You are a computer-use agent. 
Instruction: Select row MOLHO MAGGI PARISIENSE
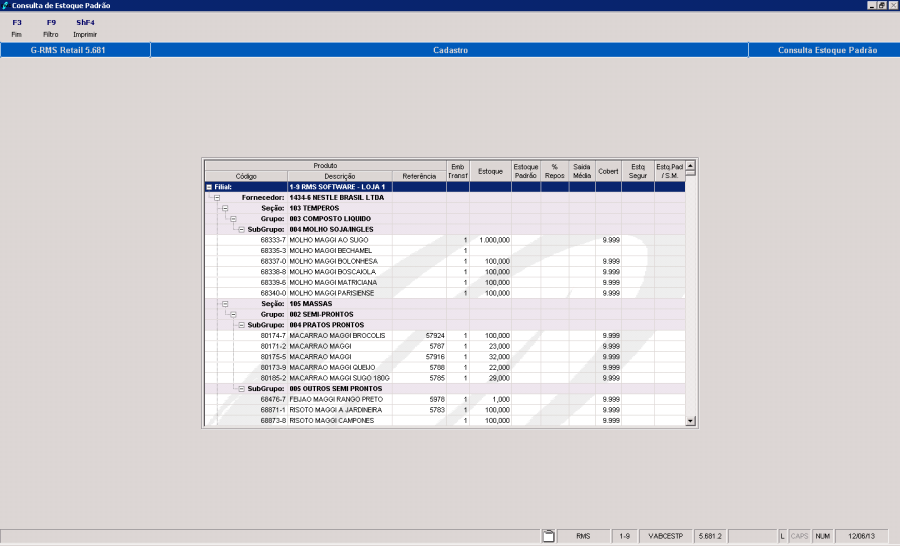pos(445,293)
